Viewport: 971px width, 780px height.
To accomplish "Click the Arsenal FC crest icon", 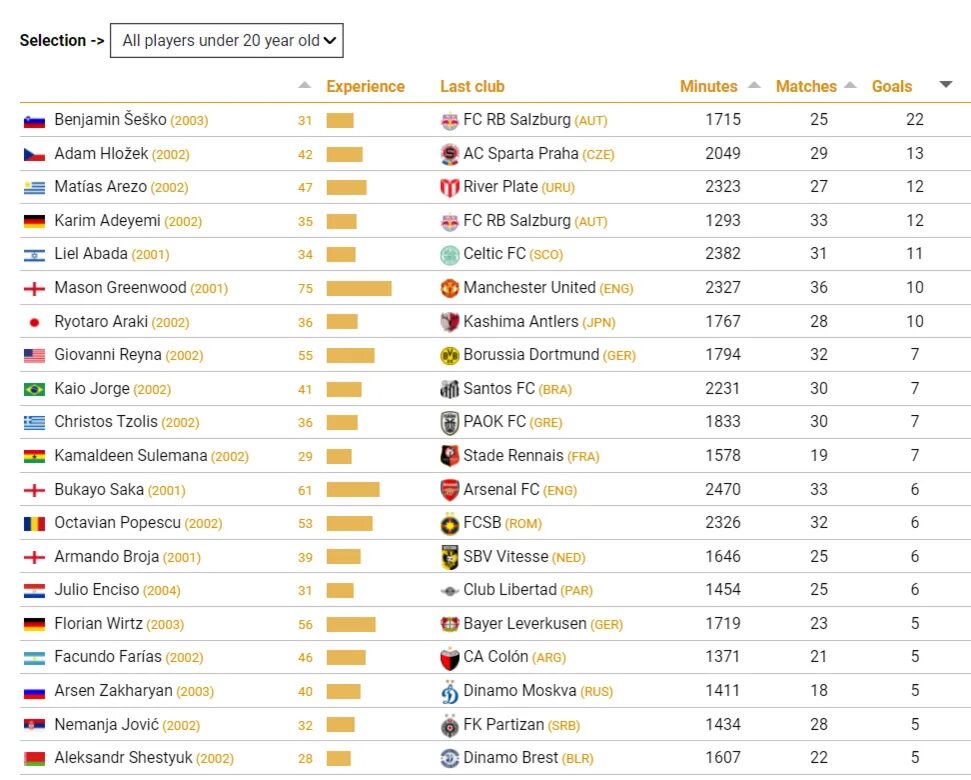I will pos(449,490).
